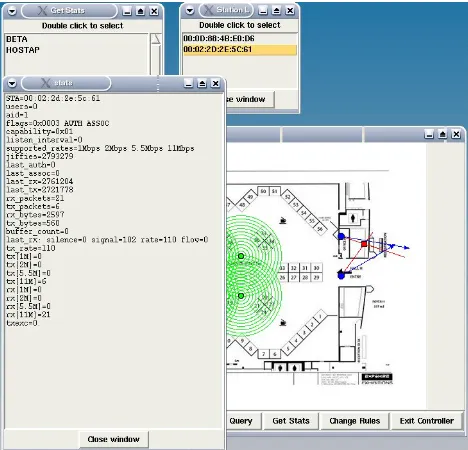Close the Station List window via X
The height and width of the screenshot is (450, 468).
[290, 11]
